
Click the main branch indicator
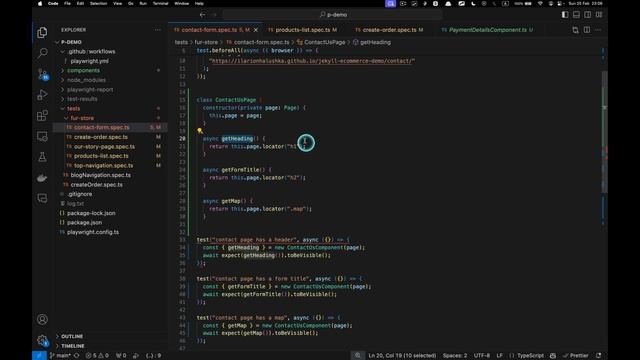[x=60, y=356]
